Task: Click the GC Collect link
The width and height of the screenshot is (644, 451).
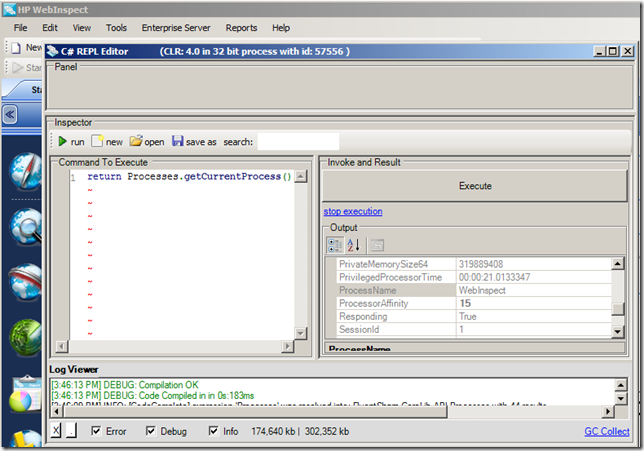Action: 607,431
